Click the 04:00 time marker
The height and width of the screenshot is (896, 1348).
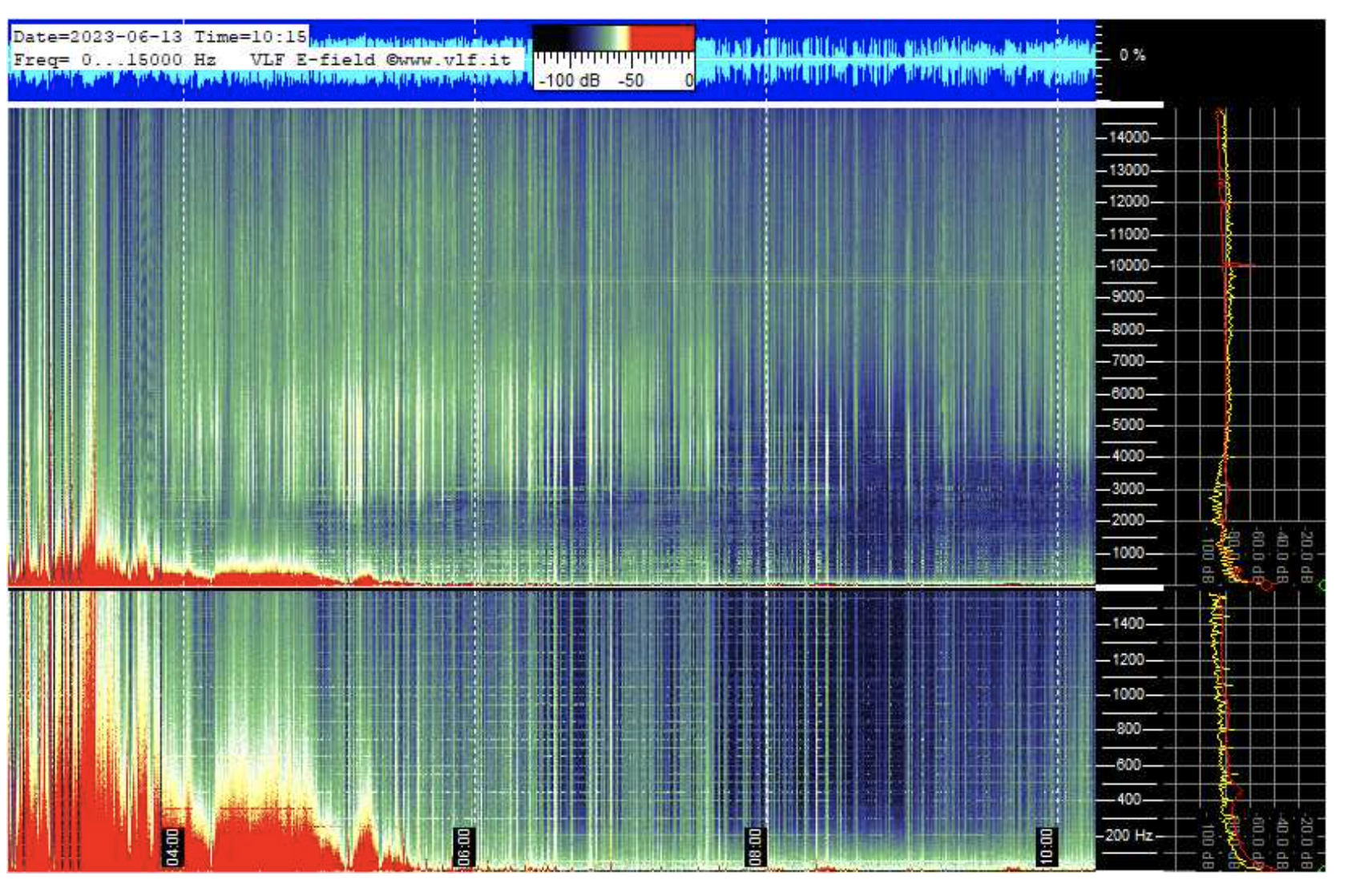tap(172, 847)
